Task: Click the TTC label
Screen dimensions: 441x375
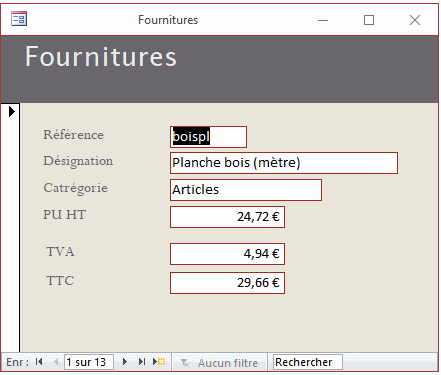Action: point(60,280)
